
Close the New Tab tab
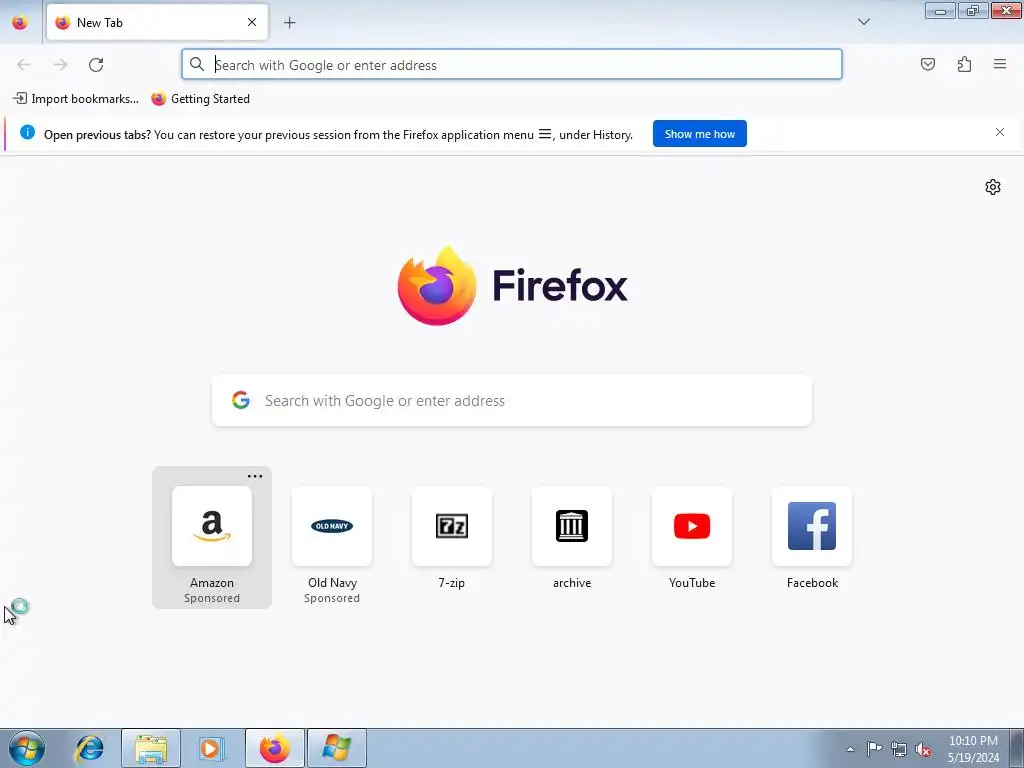252,22
